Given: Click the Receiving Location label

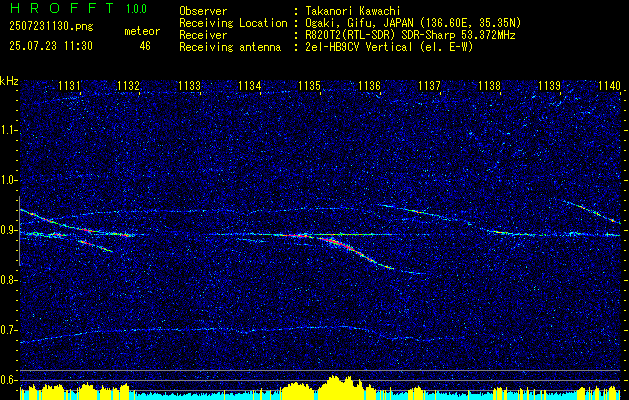Looking at the screenshot, I should click(233, 23).
